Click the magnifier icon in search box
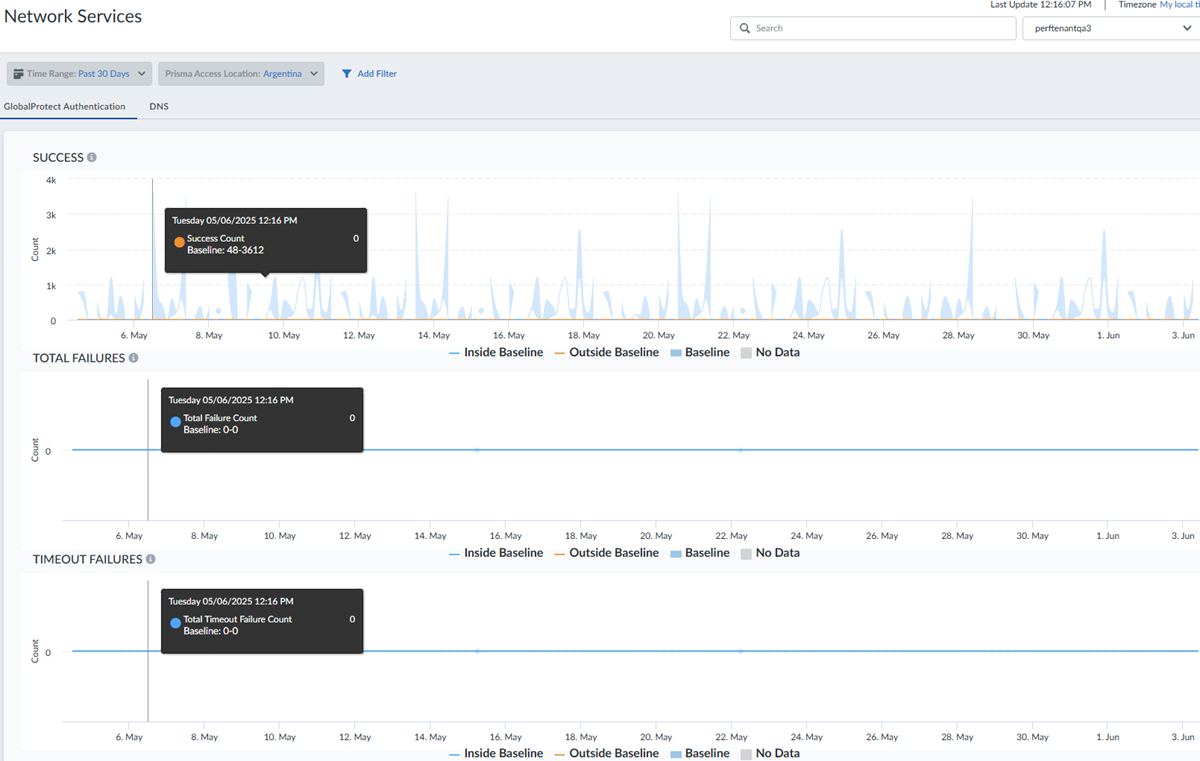1200x761 pixels. pos(745,29)
